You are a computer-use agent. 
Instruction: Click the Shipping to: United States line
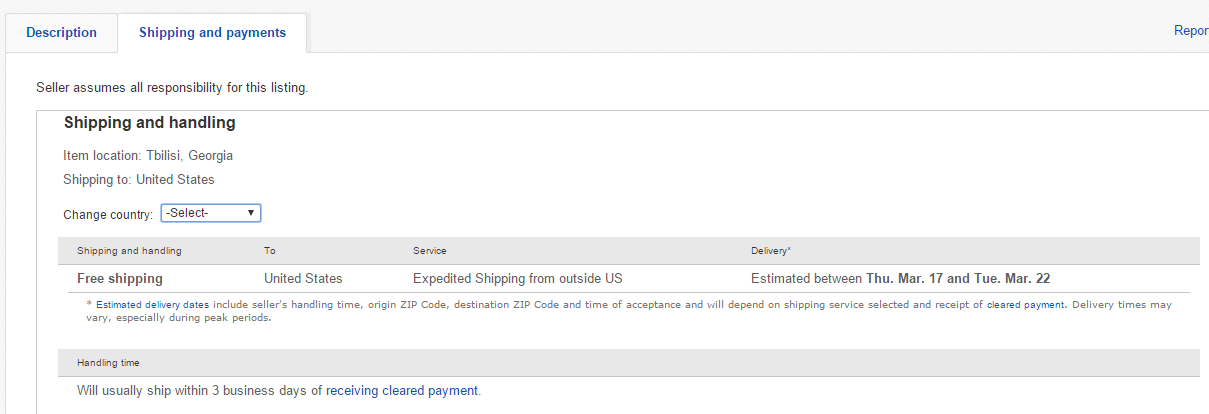pyautogui.click(x=138, y=180)
